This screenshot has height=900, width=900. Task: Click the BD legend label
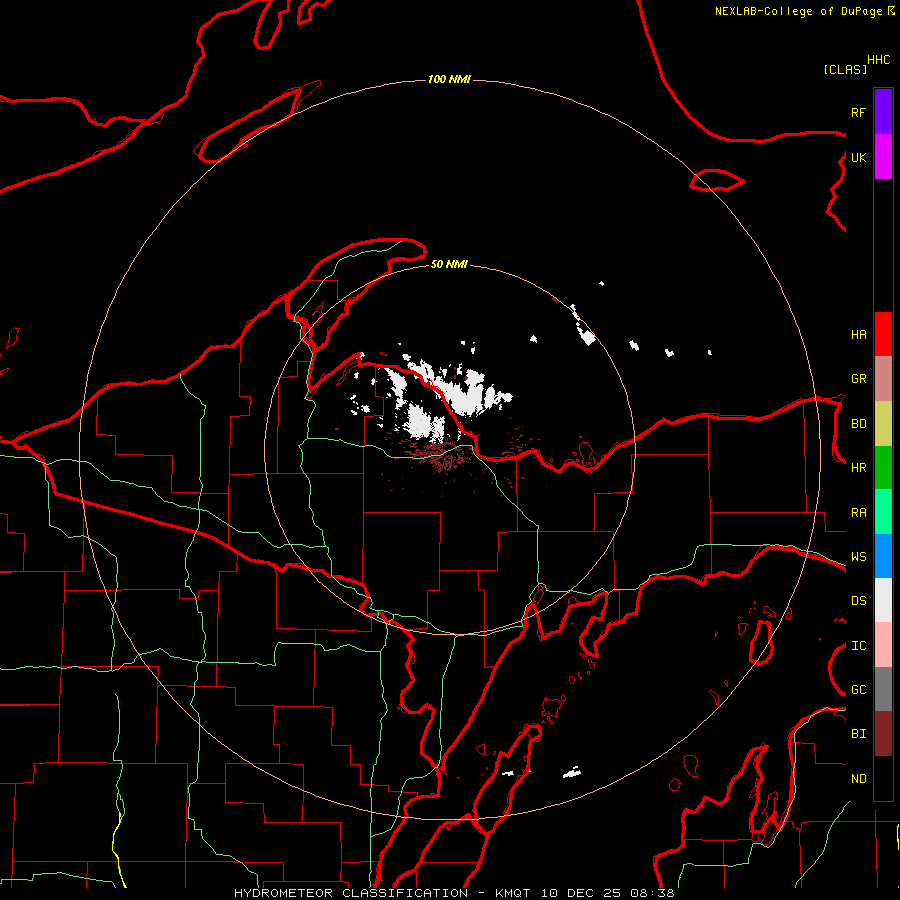858,424
